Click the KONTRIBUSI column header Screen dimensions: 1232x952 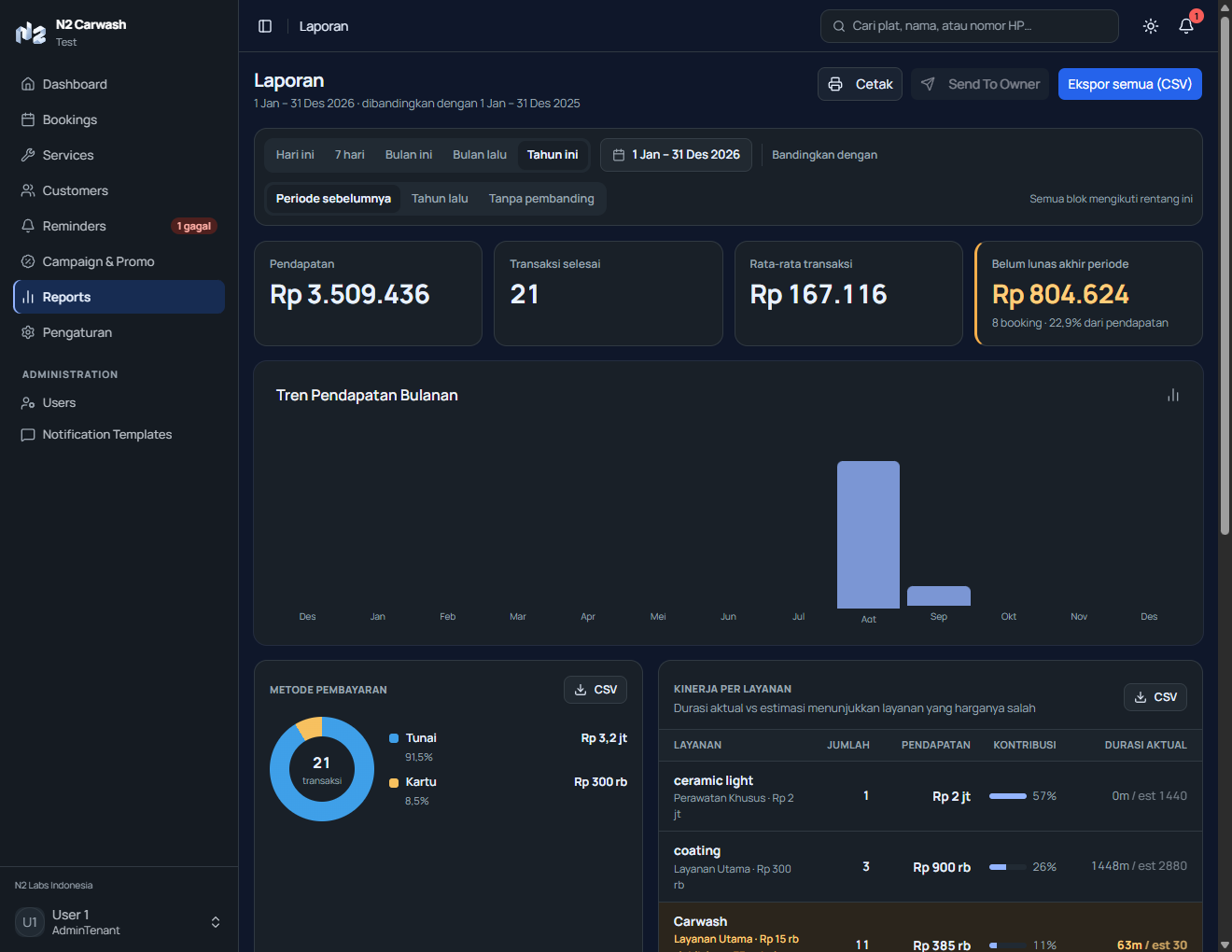(x=1025, y=745)
